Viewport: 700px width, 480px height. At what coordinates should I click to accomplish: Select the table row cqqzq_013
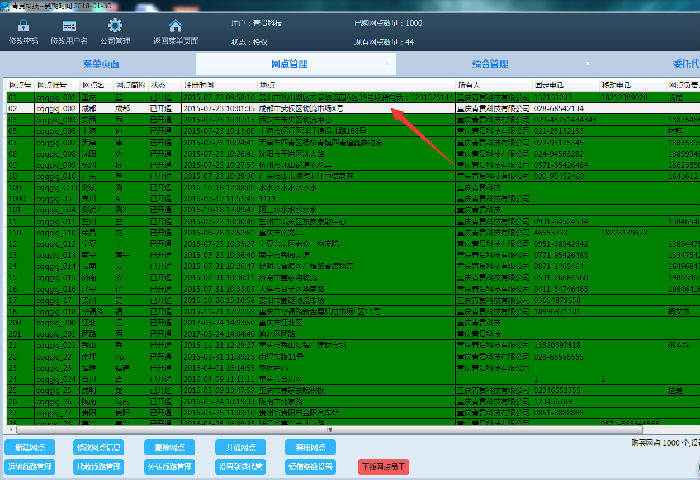(x=300, y=255)
